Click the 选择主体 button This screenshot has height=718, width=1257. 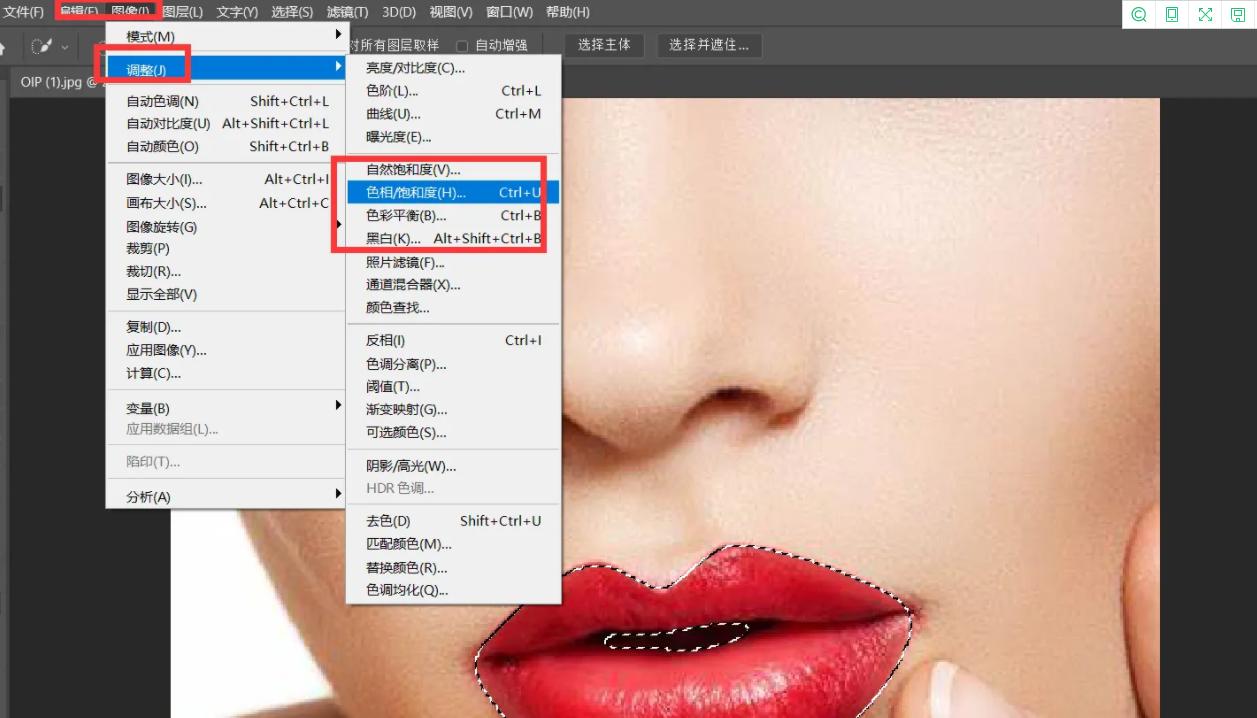click(603, 45)
